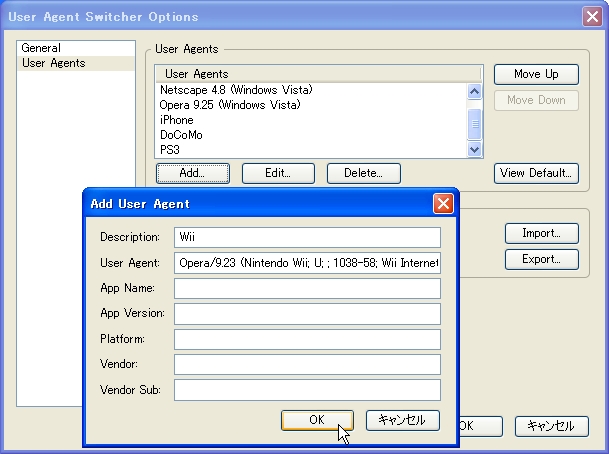This screenshot has width=609, height=454.
Task: Open the Add... user agent button
Action: coord(193,173)
